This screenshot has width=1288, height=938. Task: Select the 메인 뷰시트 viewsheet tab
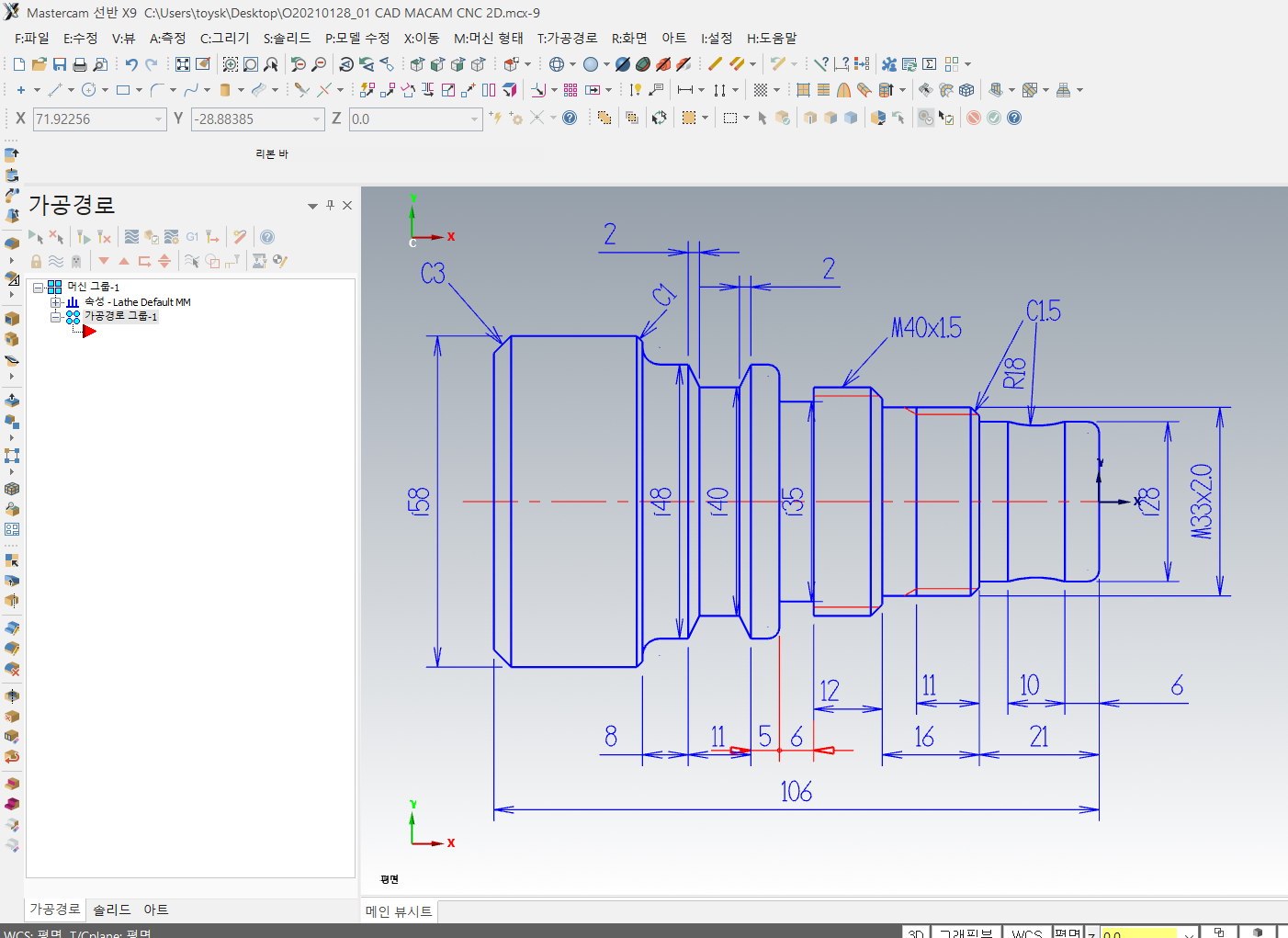pyautogui.click(x=399, y=911)
